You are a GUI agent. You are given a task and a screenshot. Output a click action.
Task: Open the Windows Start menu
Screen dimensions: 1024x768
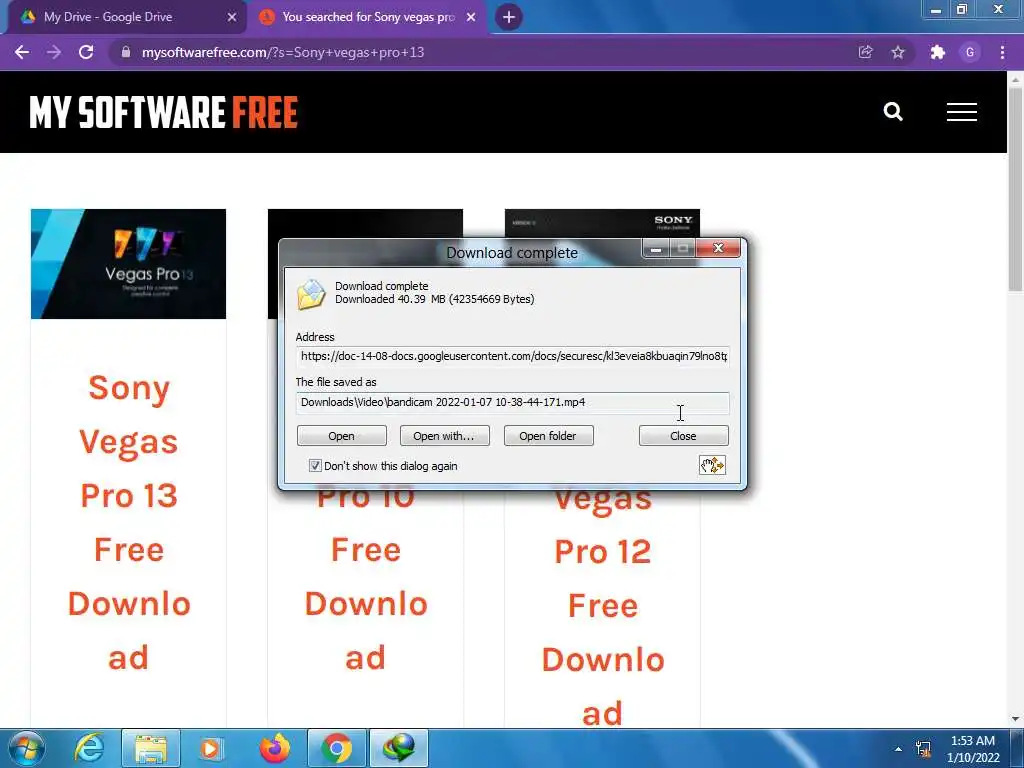pos(27,748)
